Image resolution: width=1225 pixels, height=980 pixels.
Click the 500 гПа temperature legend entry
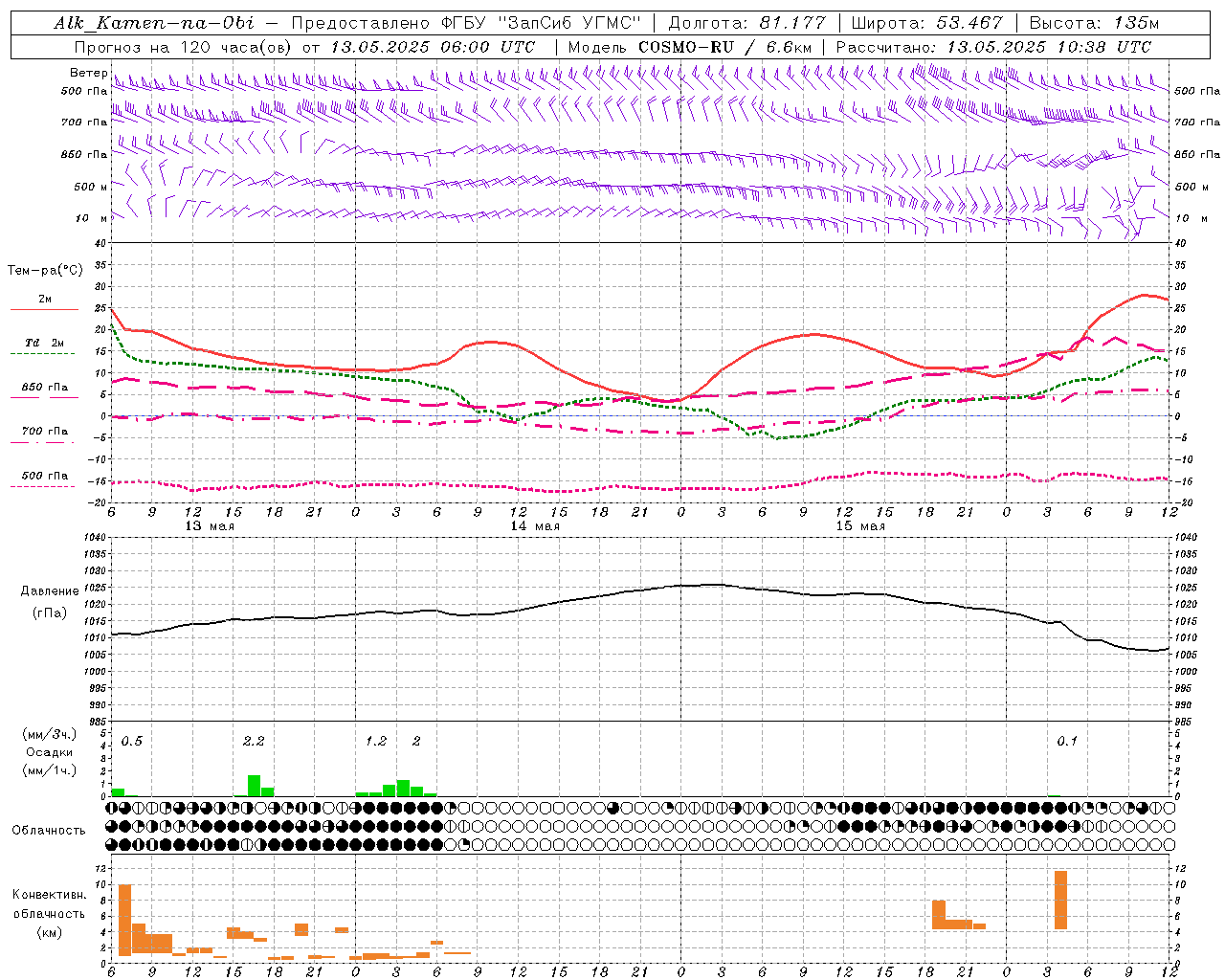[44, 479]
